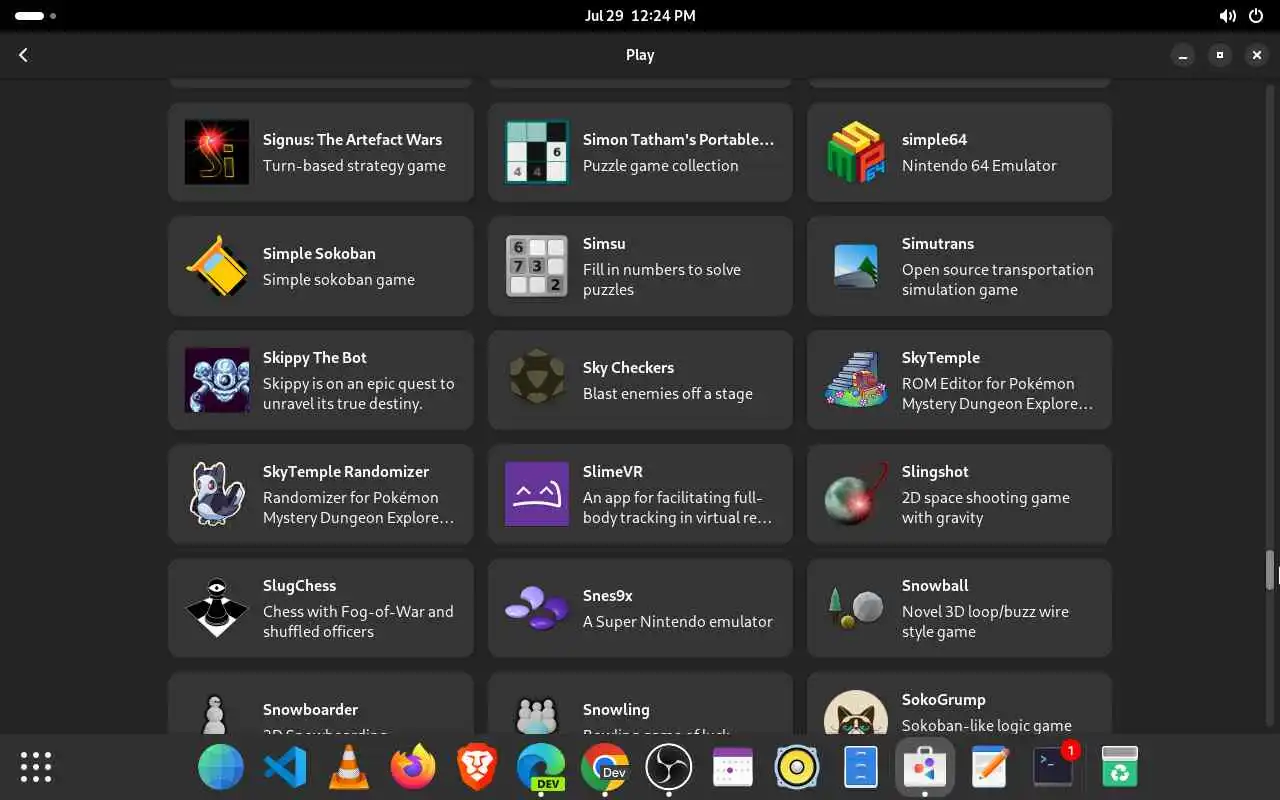Image resolution: width=1280 pixels, height=800 pixels.
Task: Open the blue globe browser in the dock
Action: coord(221,767)
